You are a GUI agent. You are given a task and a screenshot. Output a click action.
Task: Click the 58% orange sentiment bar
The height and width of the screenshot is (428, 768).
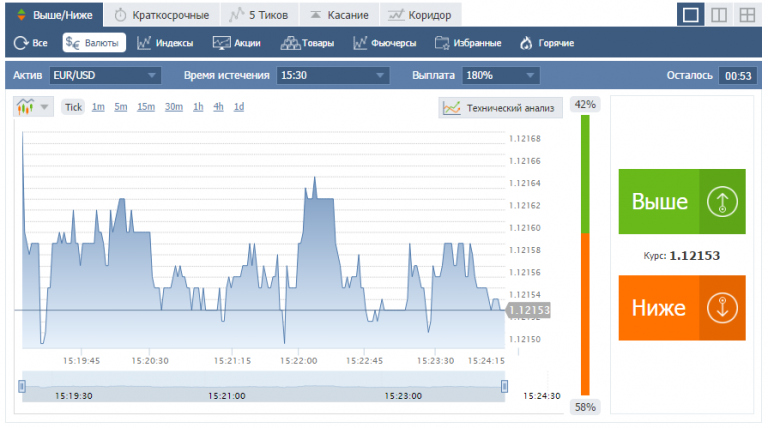(x=585, y=314)
